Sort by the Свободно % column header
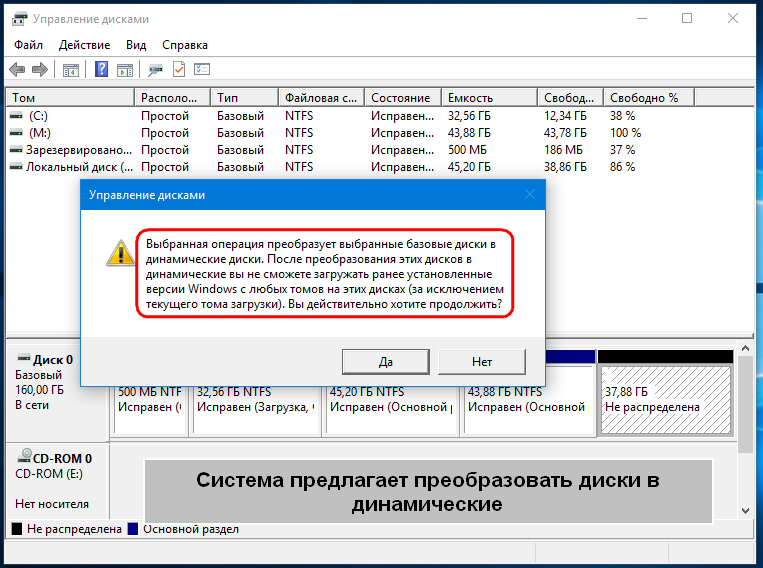763x568 pixels. coord(649,97)
